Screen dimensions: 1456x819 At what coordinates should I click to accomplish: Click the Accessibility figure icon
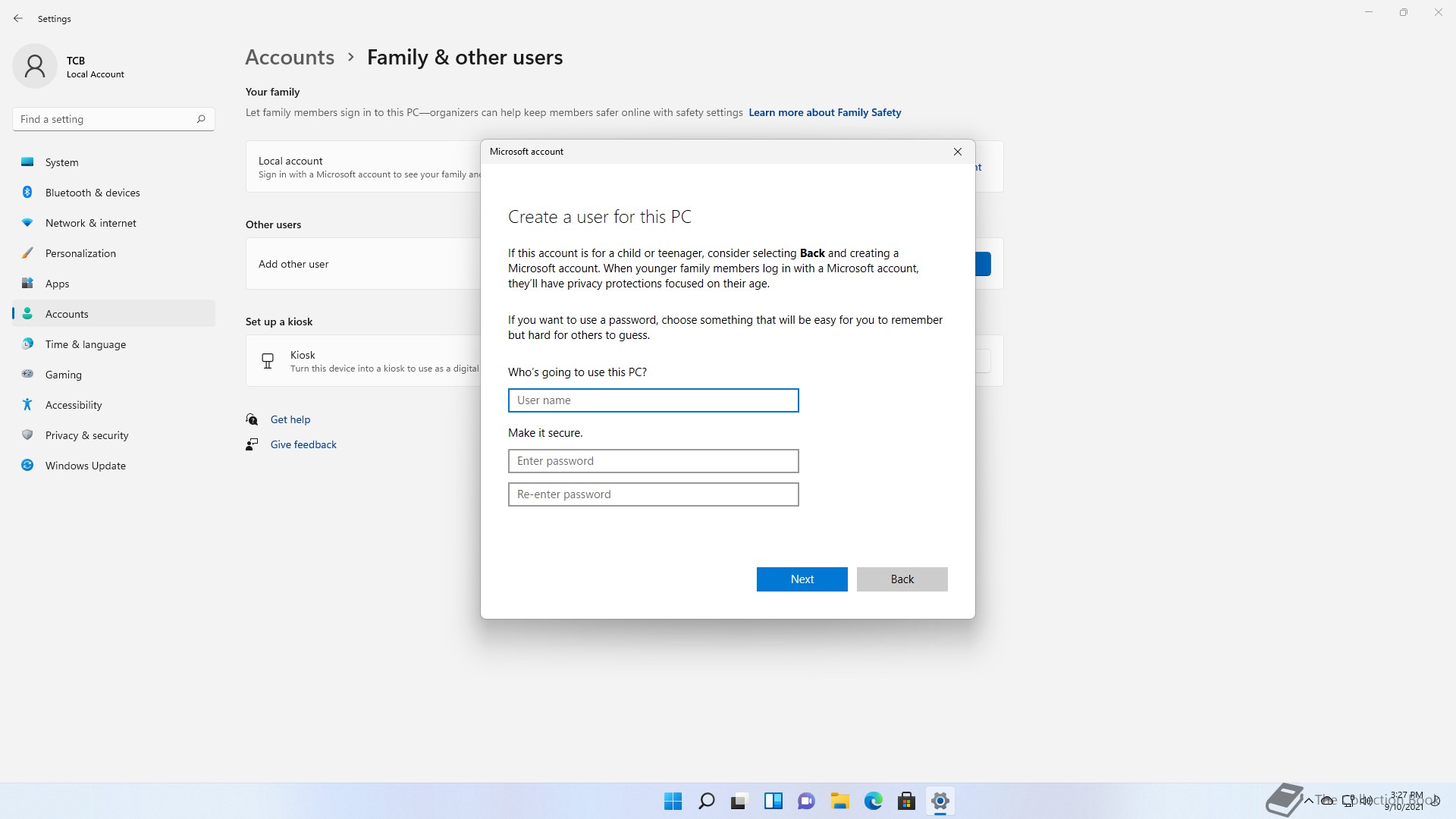[27, 404]
